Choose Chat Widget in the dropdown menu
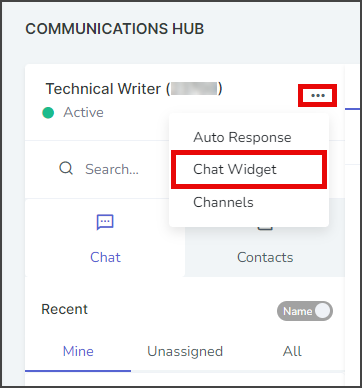 click(x=235, y=169)
